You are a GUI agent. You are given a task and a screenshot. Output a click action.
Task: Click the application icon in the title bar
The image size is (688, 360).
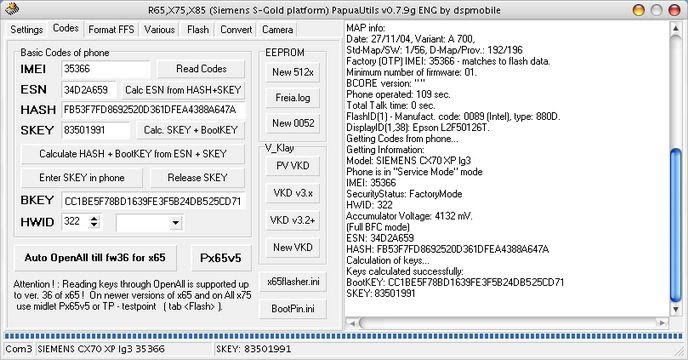12,8
